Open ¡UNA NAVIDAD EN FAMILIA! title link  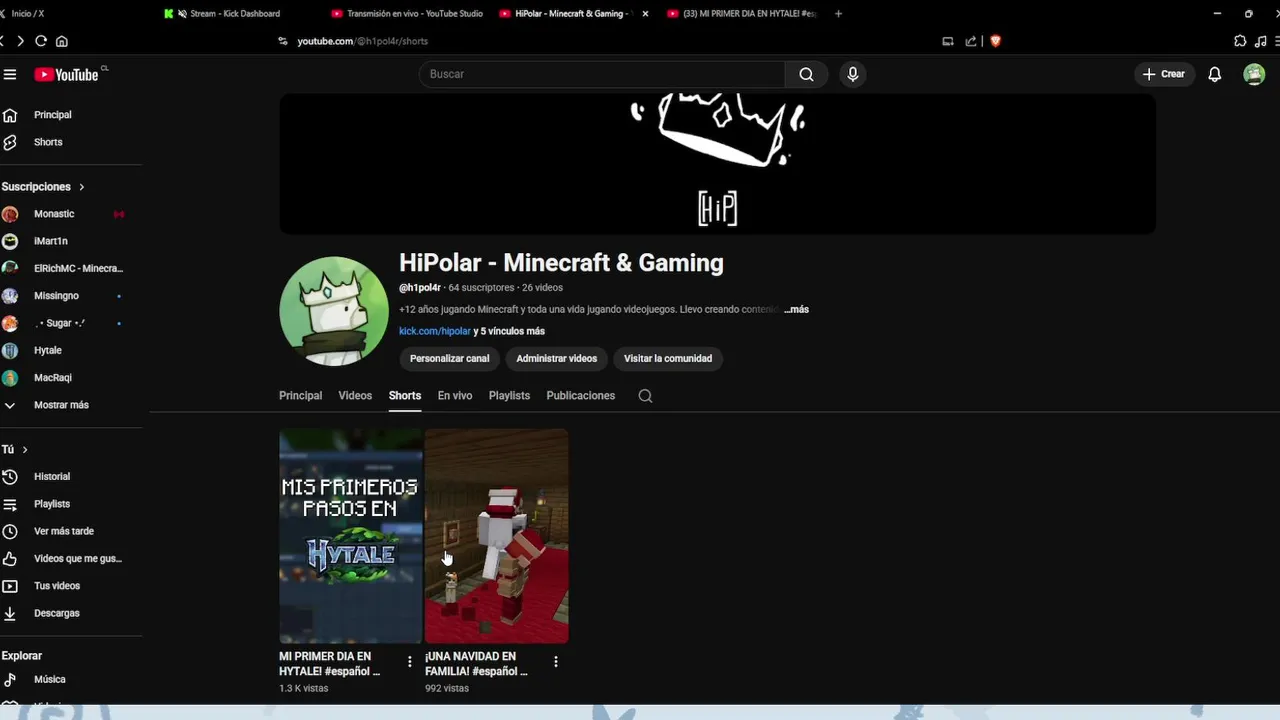pyautogui.click(x=476, y=664)
